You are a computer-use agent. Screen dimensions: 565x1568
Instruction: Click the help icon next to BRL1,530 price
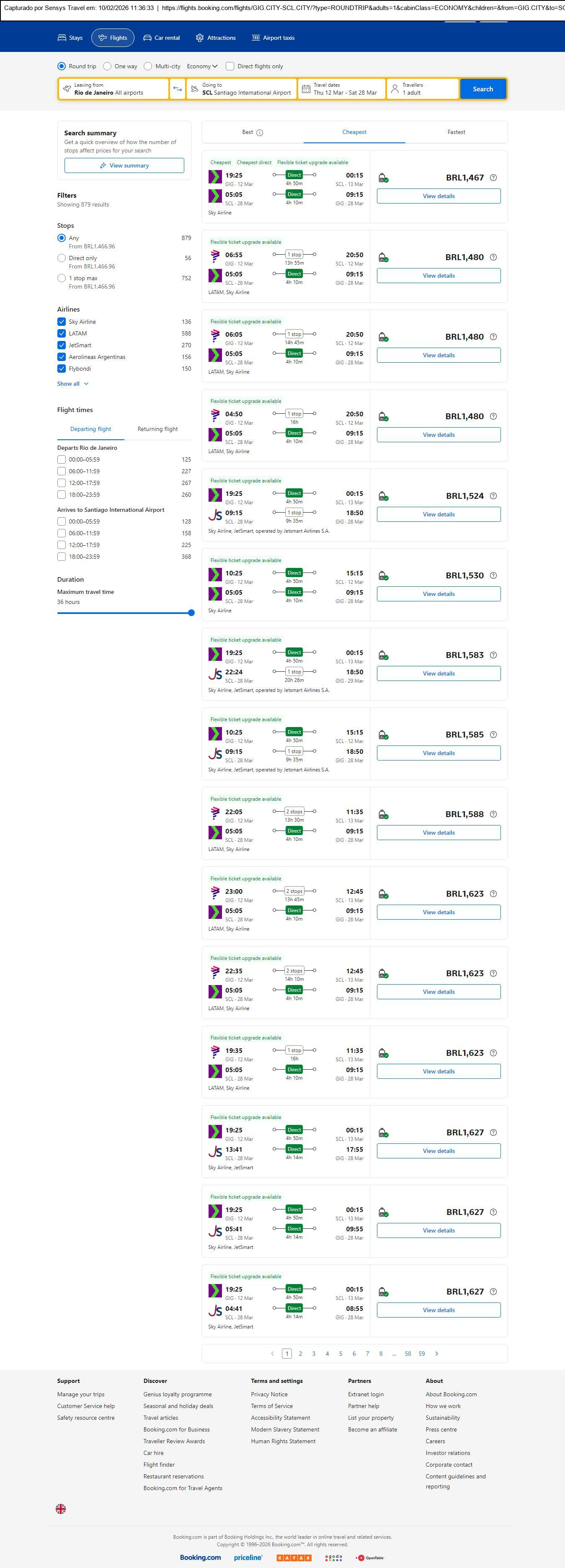pos(493,575)
